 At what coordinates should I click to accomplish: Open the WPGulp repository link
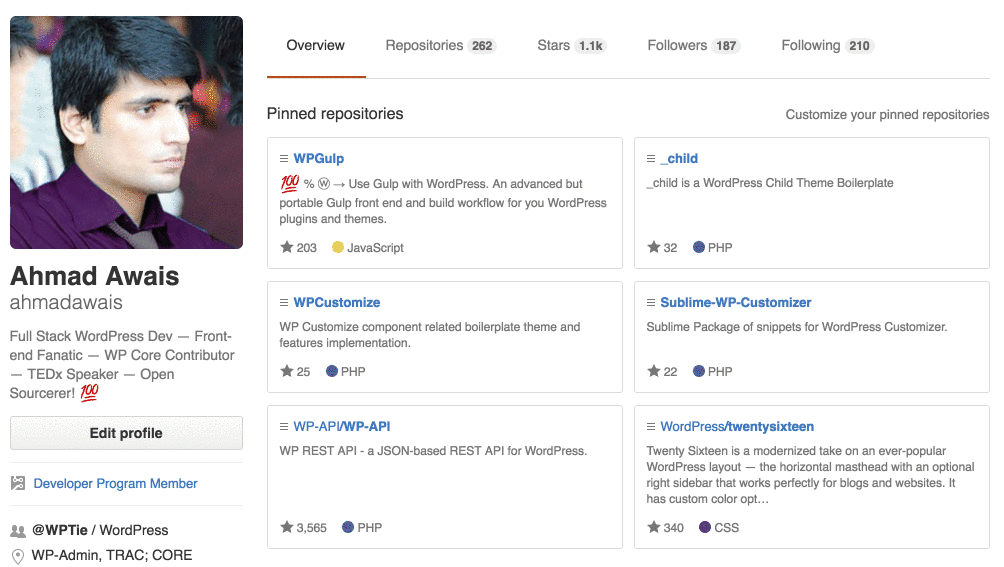(x=319, y=159)
